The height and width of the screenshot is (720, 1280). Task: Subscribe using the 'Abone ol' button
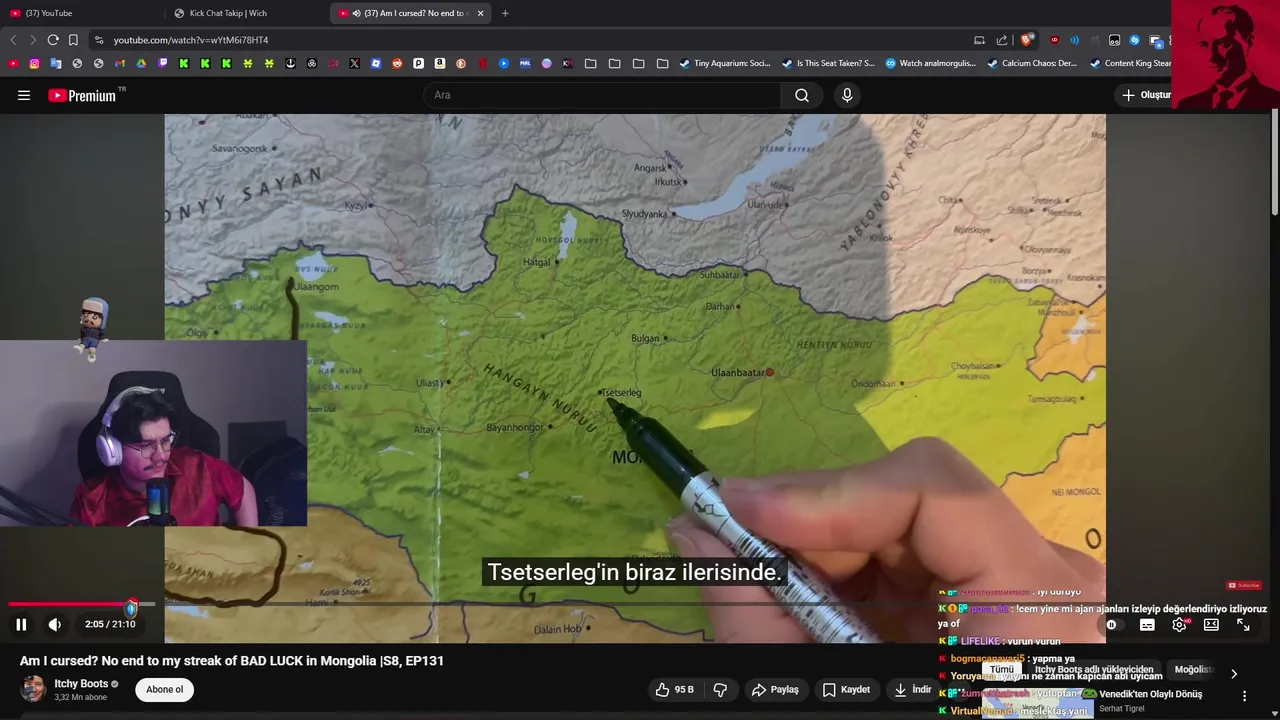point(165,689)
